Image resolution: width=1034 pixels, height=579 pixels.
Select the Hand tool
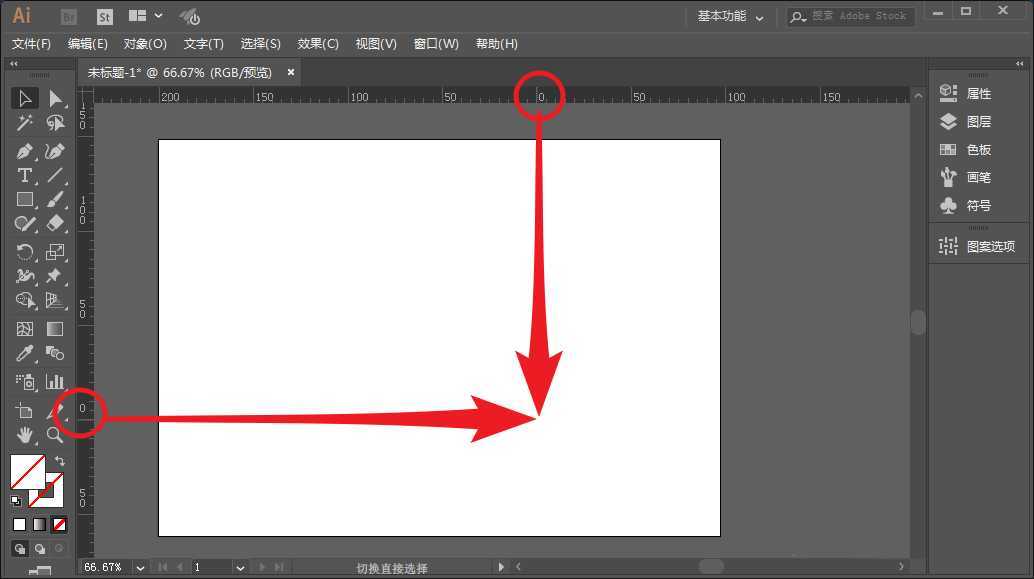point(25,435)
